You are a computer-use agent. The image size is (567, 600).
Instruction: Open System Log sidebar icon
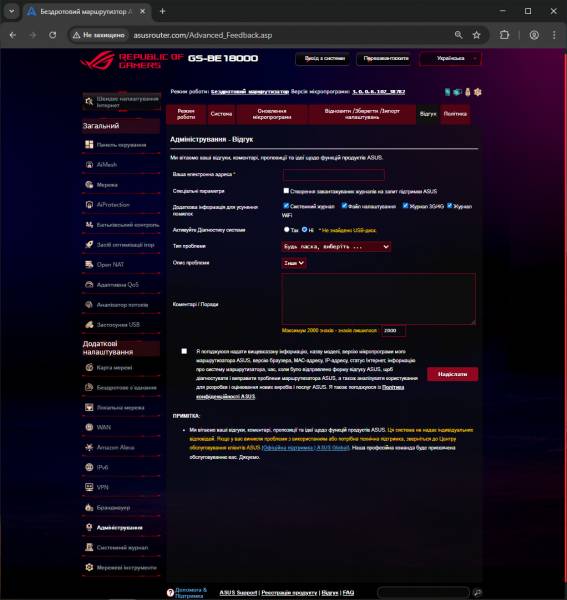click(89, 547)
